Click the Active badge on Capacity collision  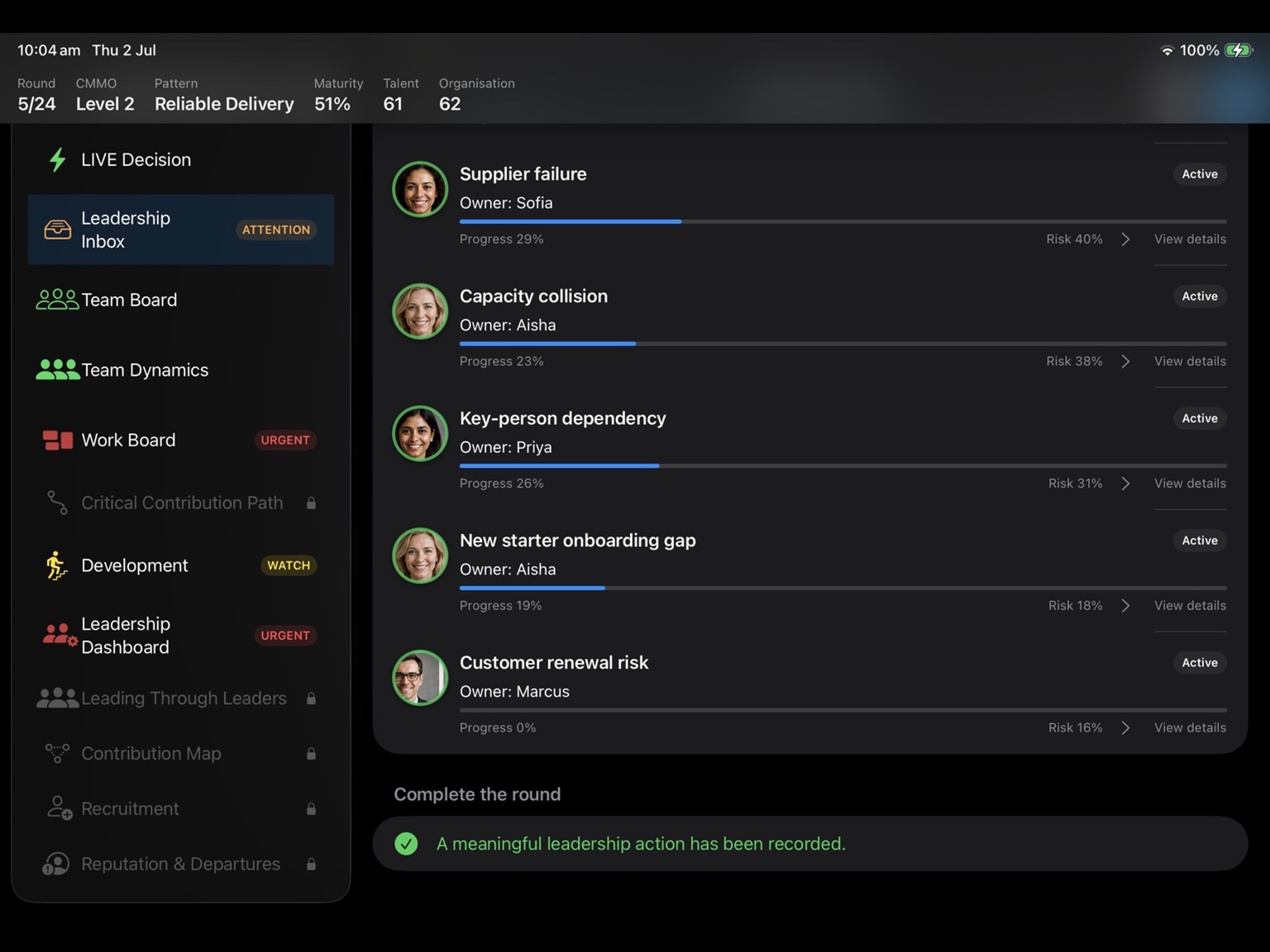1200,296
